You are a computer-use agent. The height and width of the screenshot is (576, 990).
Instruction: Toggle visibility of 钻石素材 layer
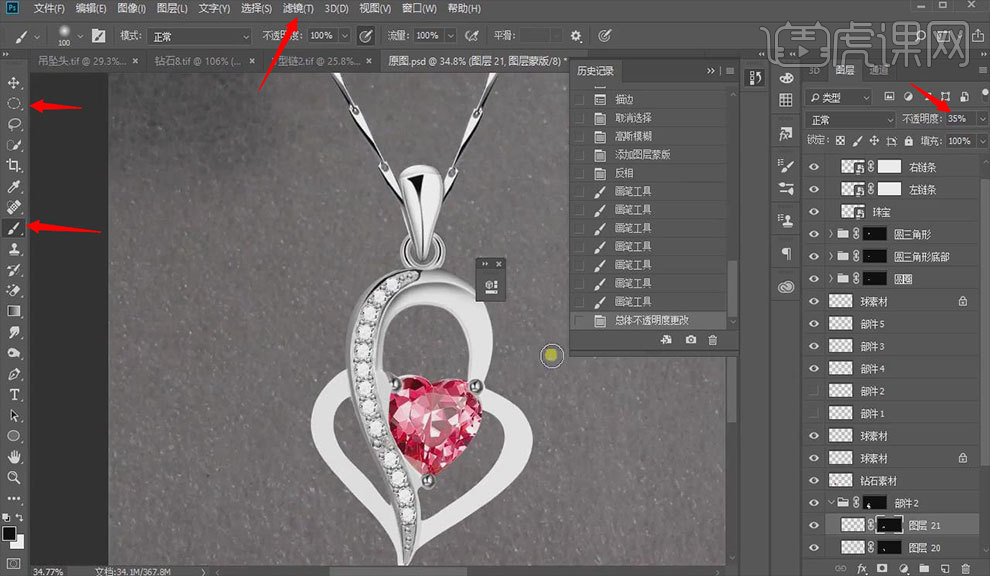pyautogui.click(x=813, y=481)
